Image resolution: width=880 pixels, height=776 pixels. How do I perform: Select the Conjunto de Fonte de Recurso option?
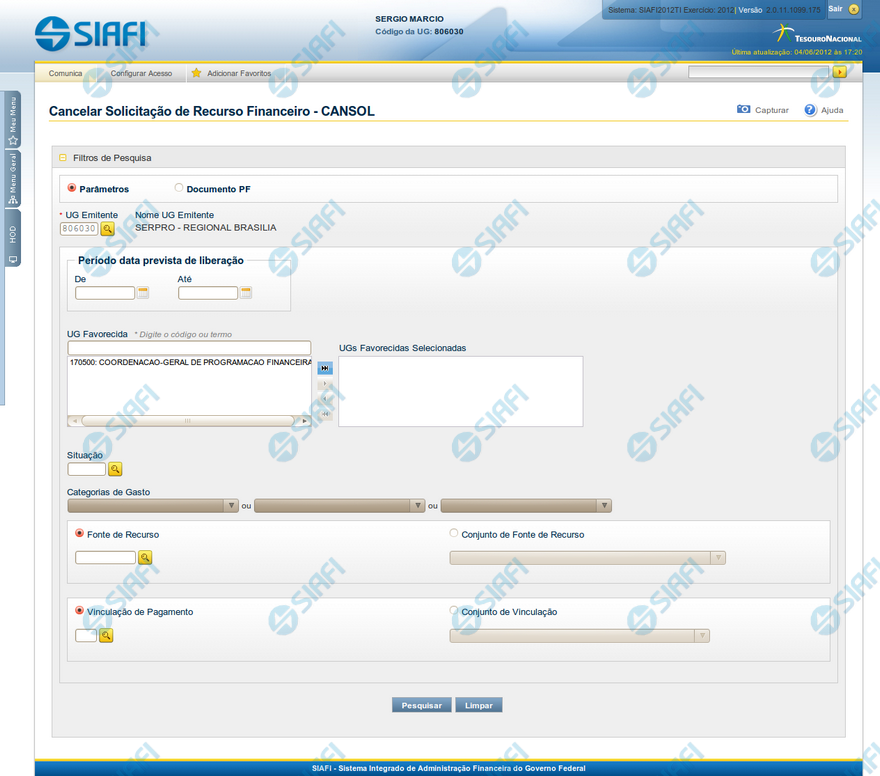pyautogui.click(x=455, y=534)
